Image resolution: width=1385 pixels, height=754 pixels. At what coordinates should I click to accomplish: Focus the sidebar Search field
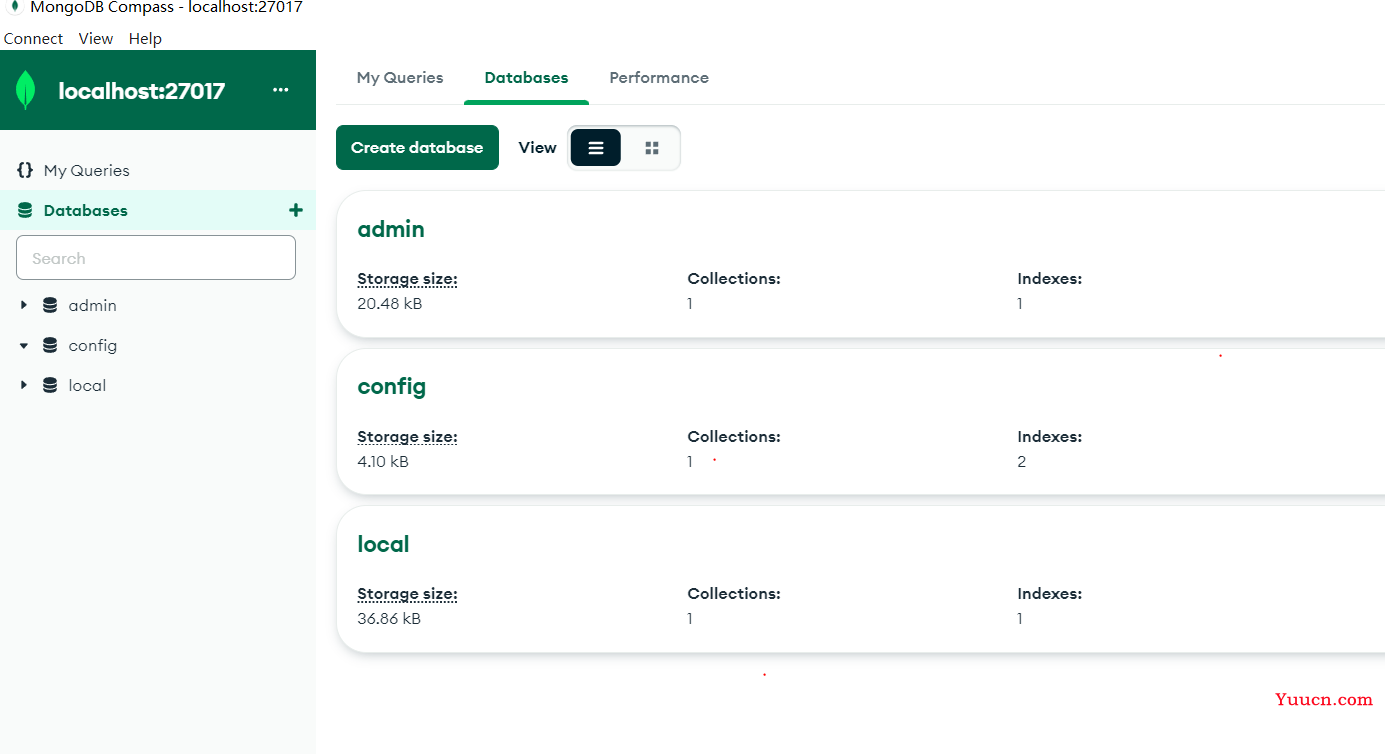tap(156, 258)
